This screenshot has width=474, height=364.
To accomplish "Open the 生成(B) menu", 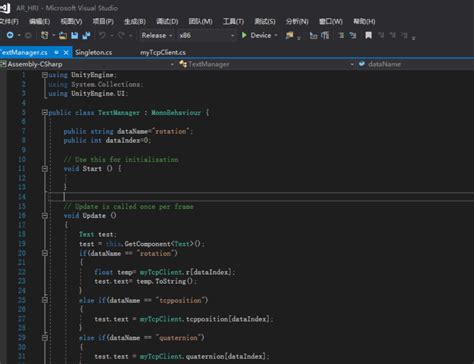I will pyautogui.click(x=135, y=22).
